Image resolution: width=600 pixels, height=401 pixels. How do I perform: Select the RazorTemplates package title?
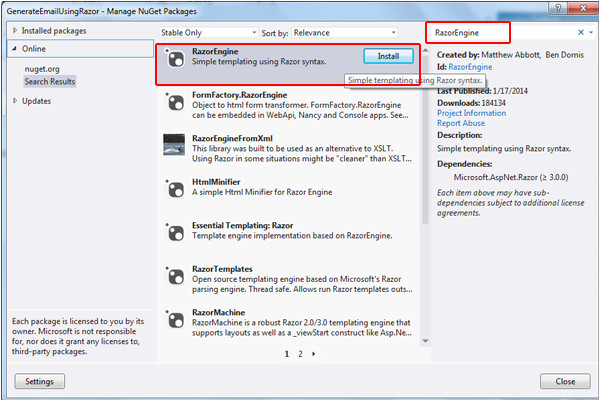222,269
